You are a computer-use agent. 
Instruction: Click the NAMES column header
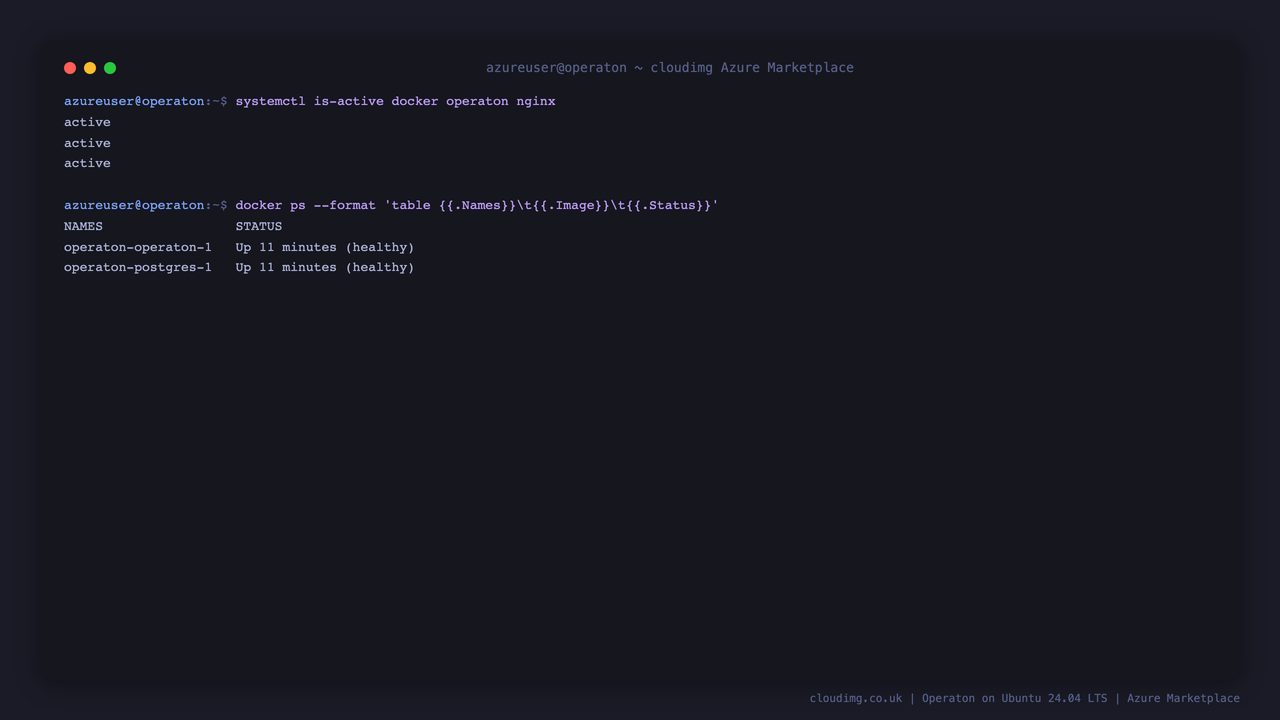point(83,226)
